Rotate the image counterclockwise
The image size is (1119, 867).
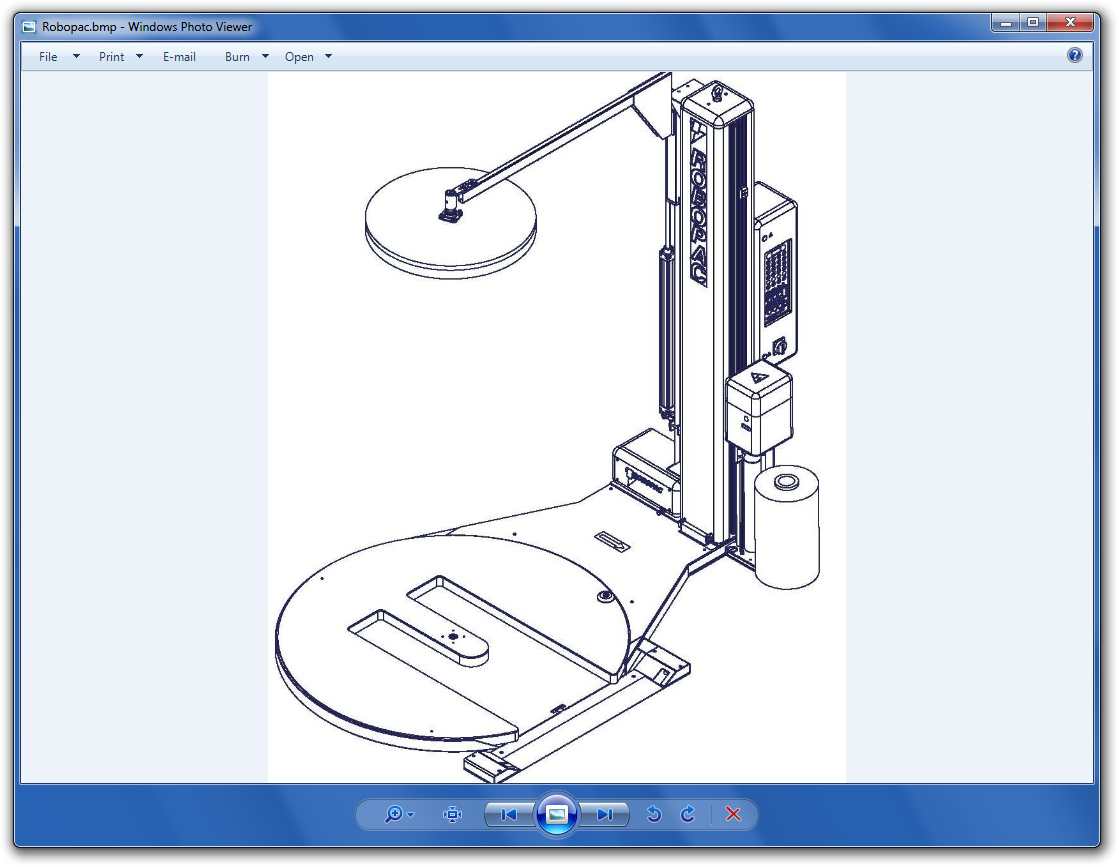click(654, 815)
